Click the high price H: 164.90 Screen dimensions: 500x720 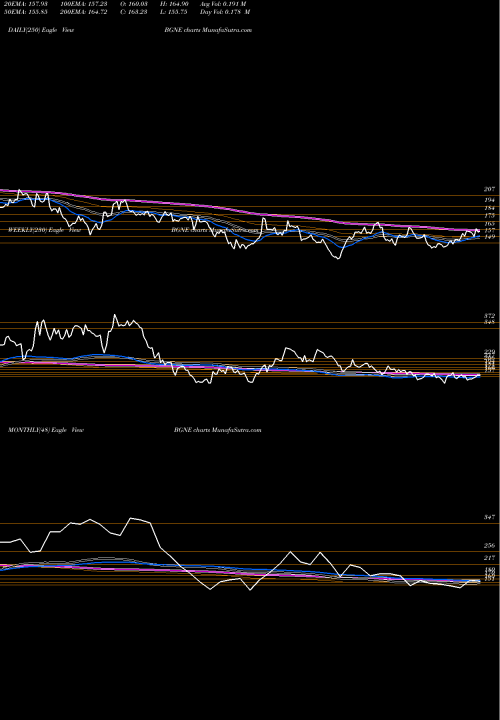pyautogui.click(x=174, y=4)
